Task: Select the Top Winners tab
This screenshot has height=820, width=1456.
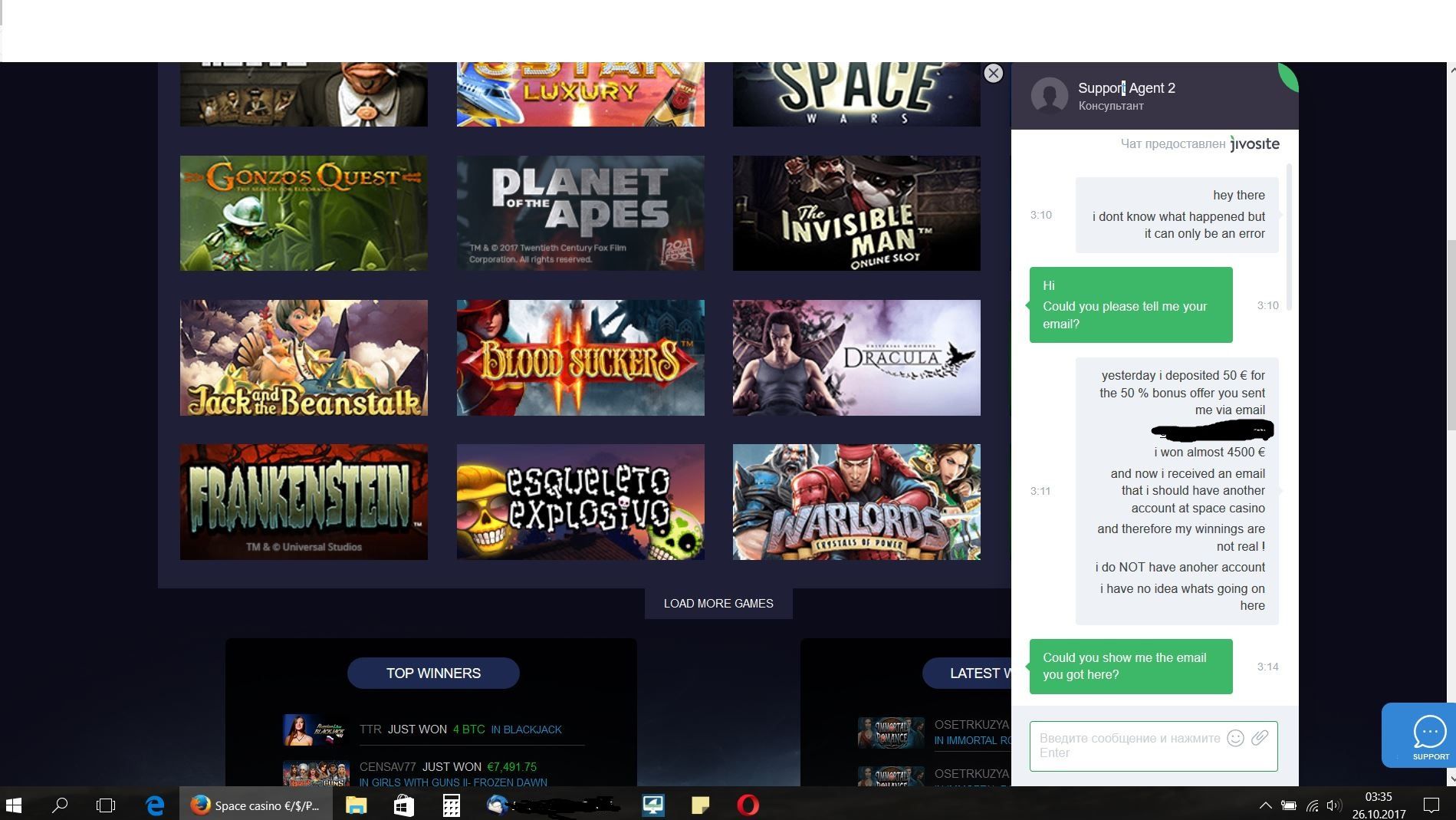Action: [x=433, y=673]
